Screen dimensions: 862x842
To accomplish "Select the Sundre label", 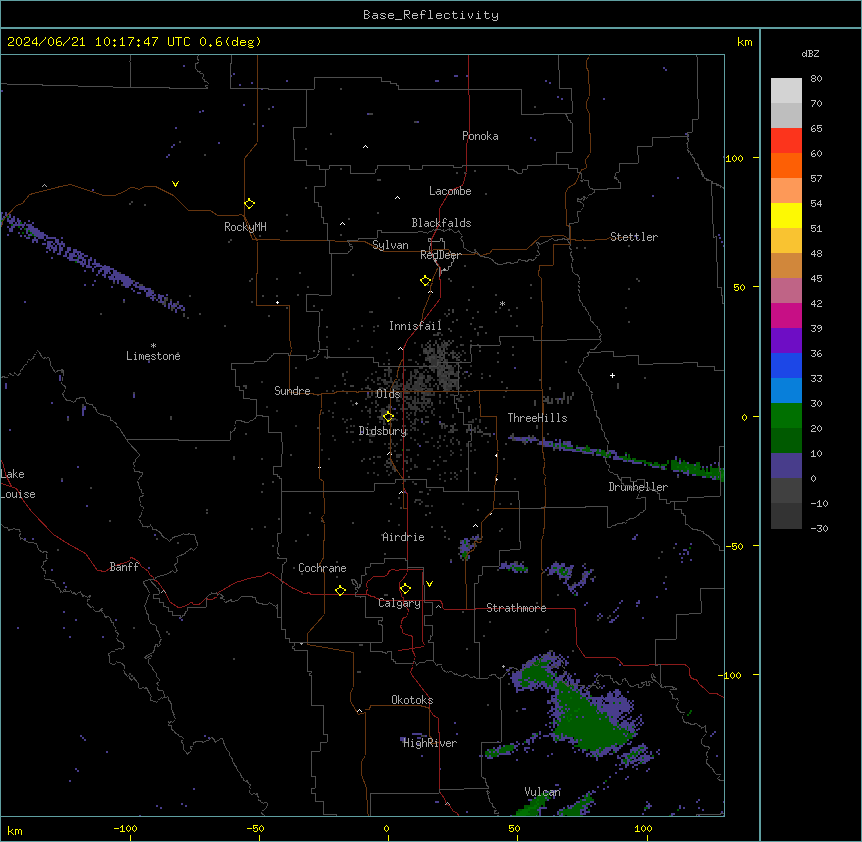I will click(292, 391).
